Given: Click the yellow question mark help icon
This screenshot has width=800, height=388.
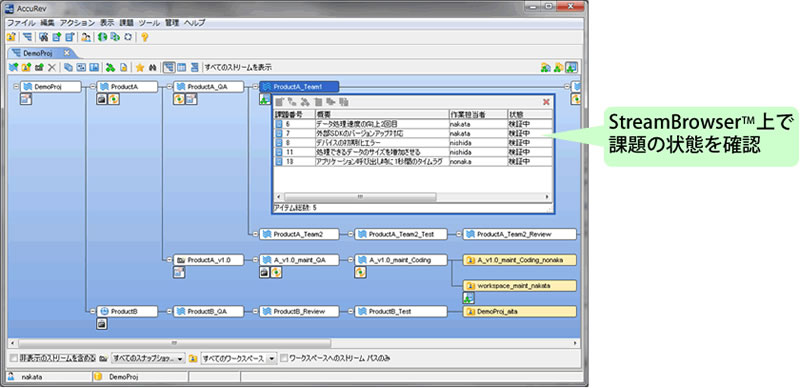Looking at the screenshot, I should 144,37.
